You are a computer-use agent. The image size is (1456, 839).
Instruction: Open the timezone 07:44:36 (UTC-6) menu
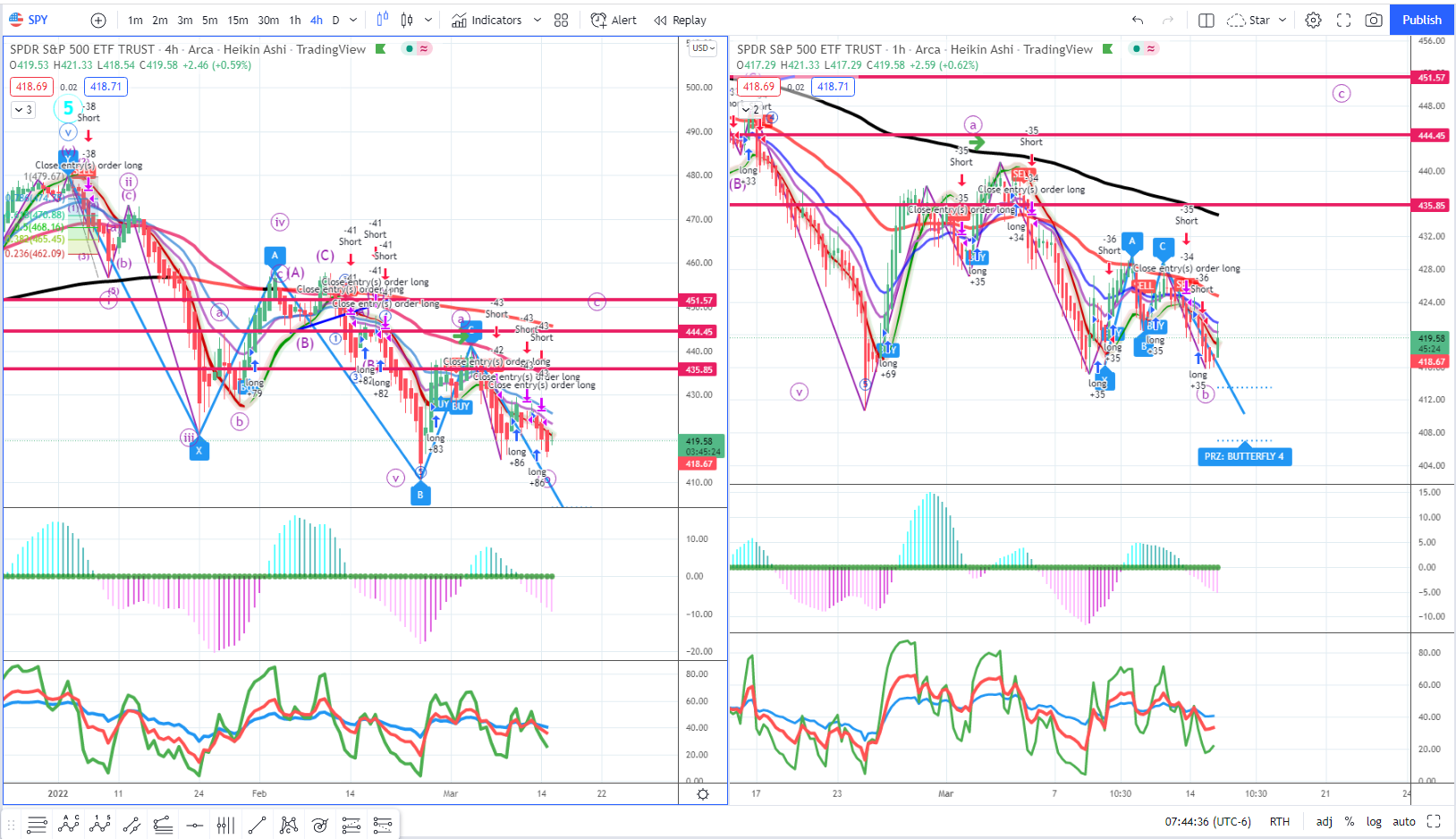click(1207, 821)
